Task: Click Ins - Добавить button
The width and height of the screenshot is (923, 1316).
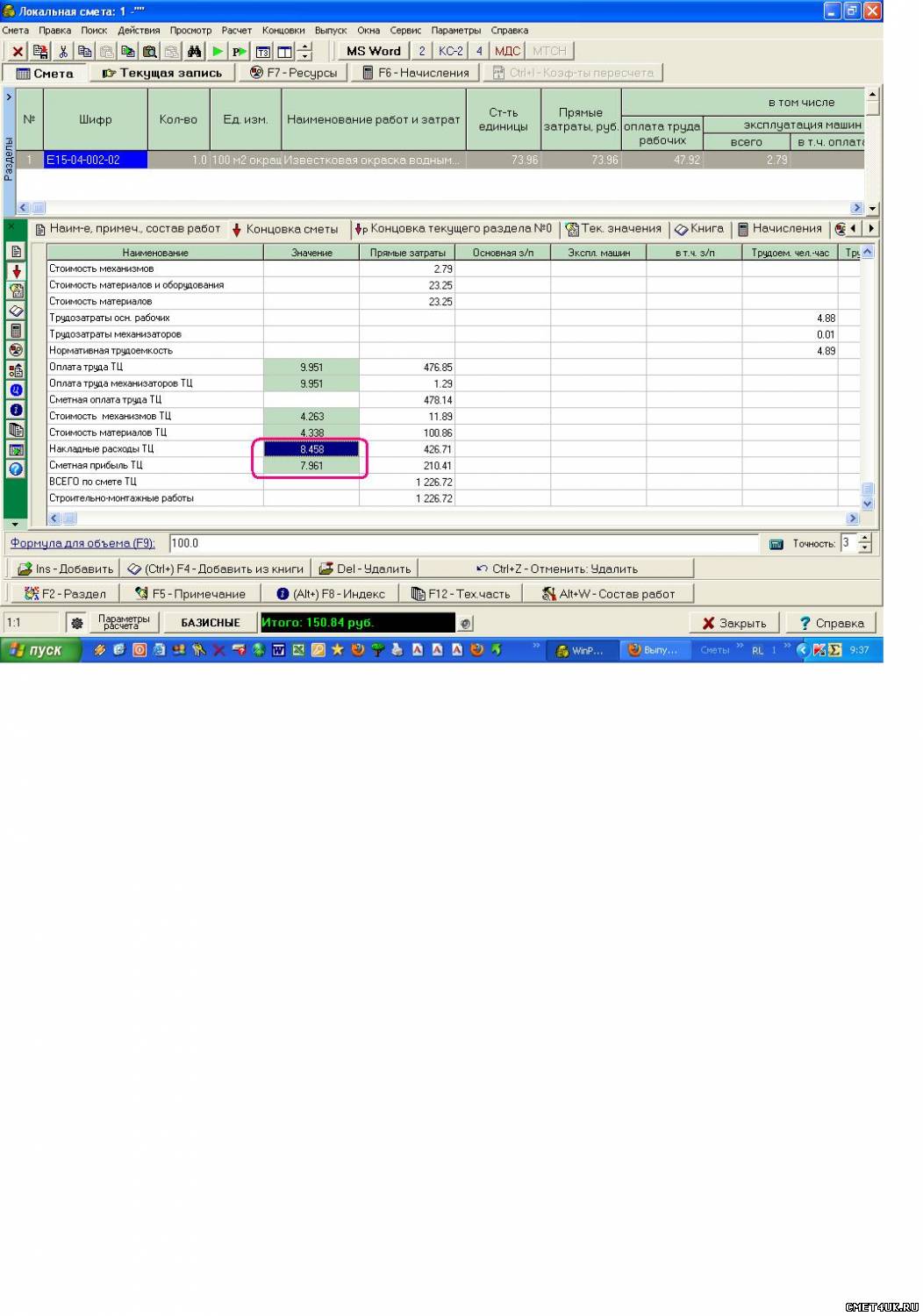Action: pyautogui.click(x=66, y=569)
